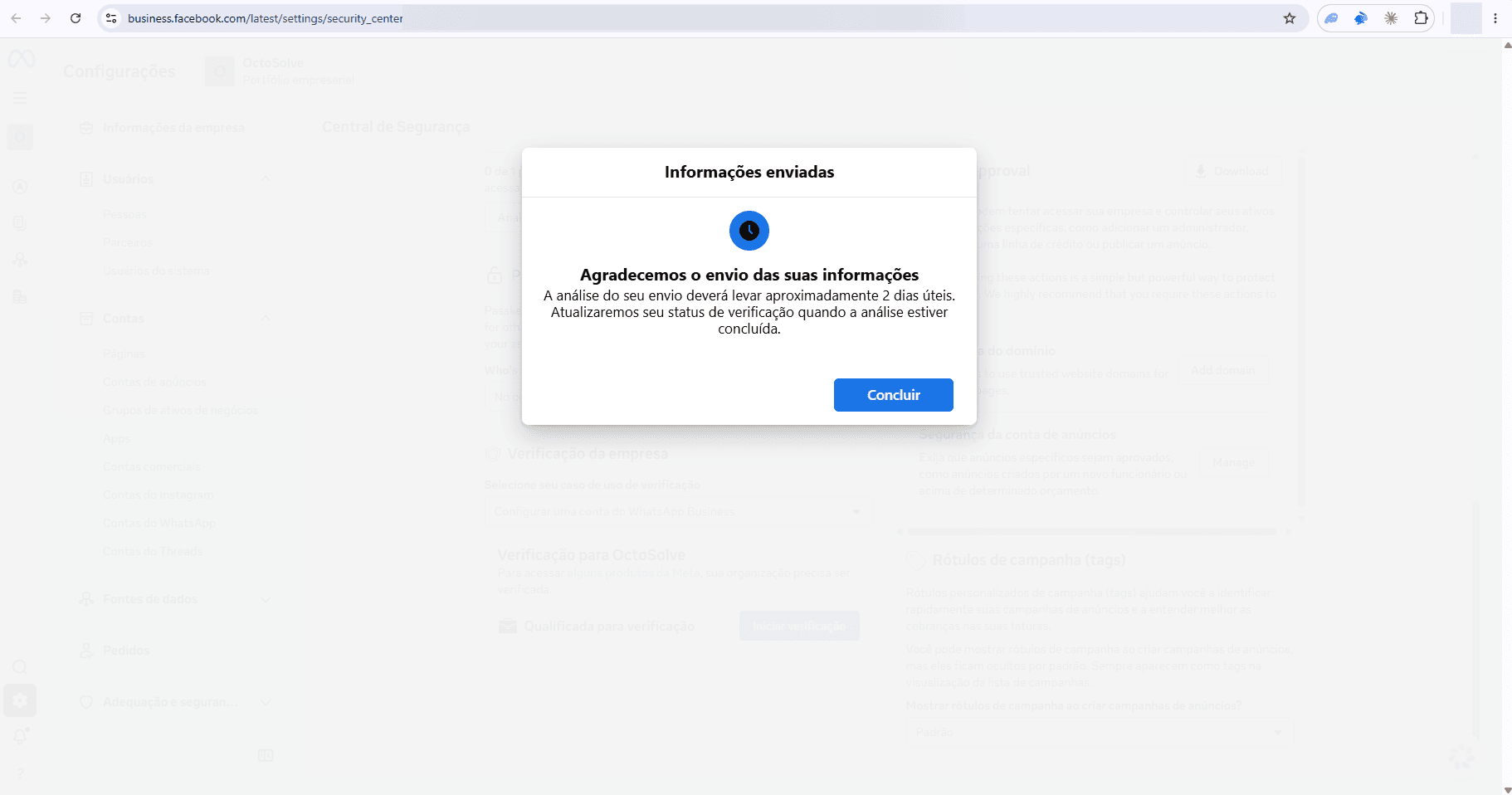Collapse the Usuários section chevron
Image resolution: width=1512 pixels, height=795 pixels.
266,179
